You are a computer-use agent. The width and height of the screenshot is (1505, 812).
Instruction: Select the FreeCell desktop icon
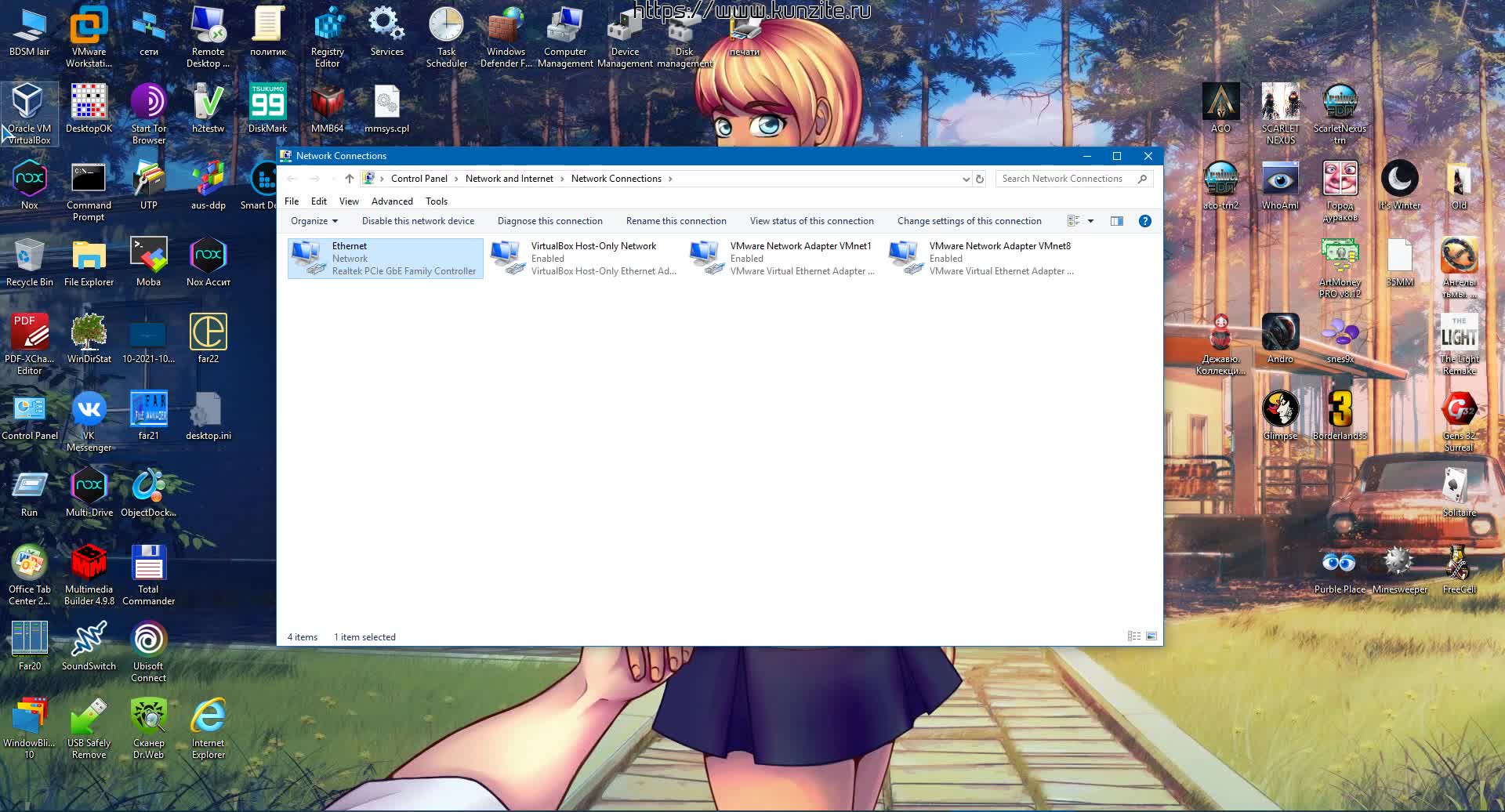point(1459,569)
